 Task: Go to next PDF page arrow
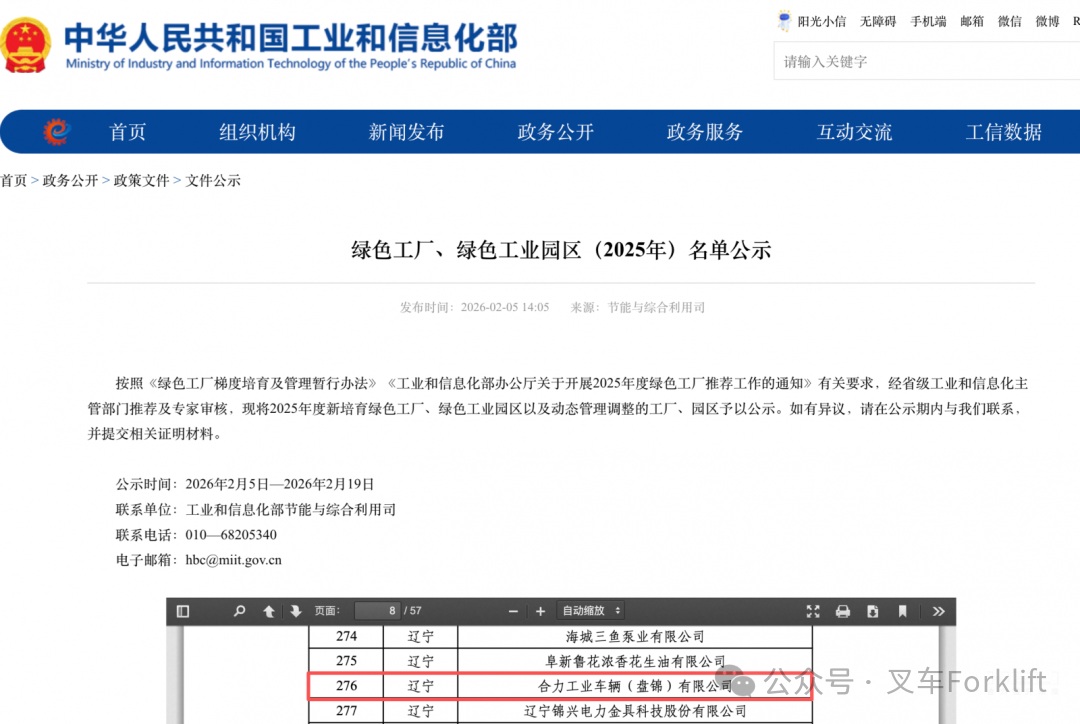[x=296, y=611]
